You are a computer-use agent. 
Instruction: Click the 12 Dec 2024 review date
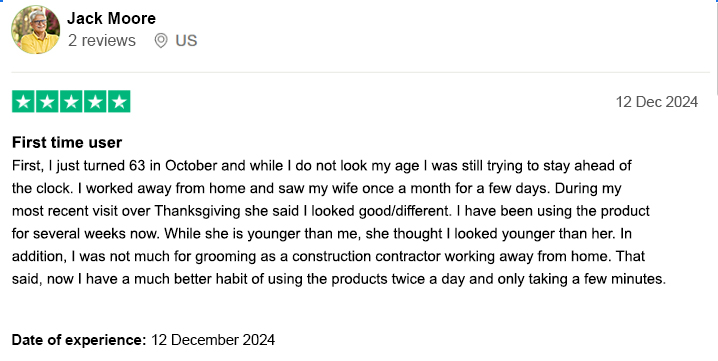pyautogui.click(x=657, y=102)
